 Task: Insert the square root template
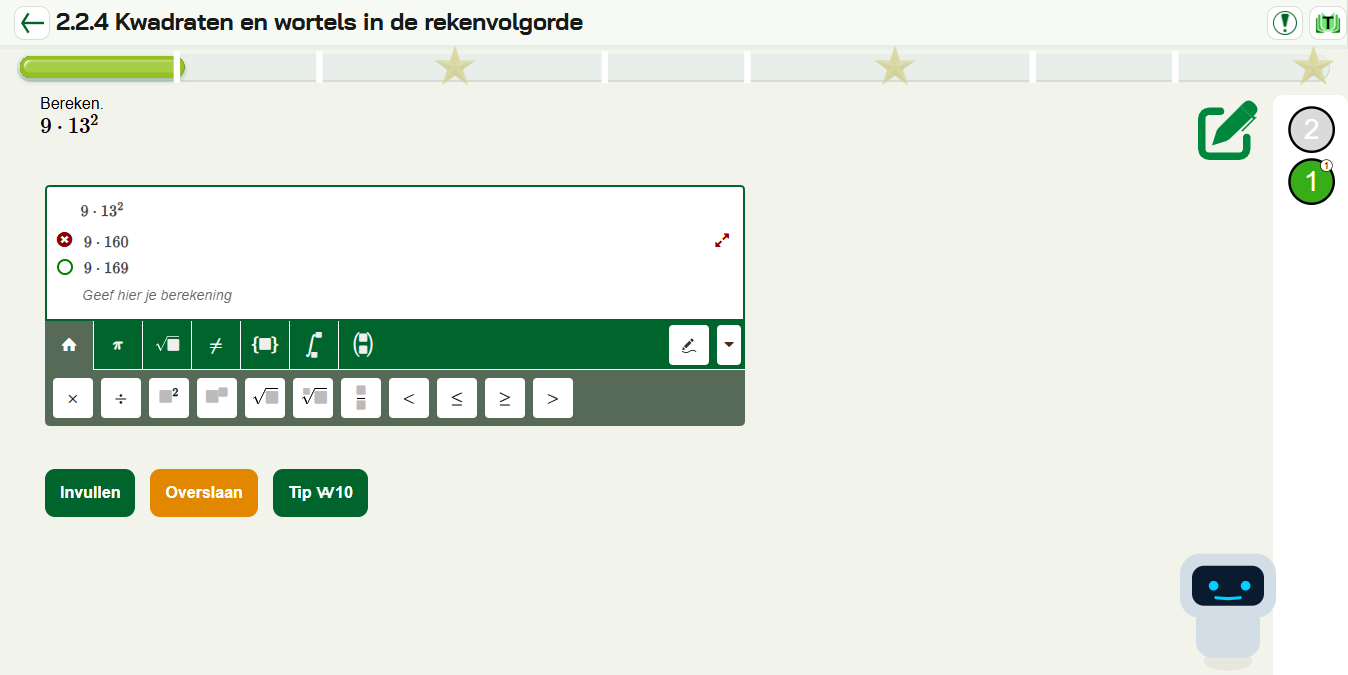pos(265,398)
